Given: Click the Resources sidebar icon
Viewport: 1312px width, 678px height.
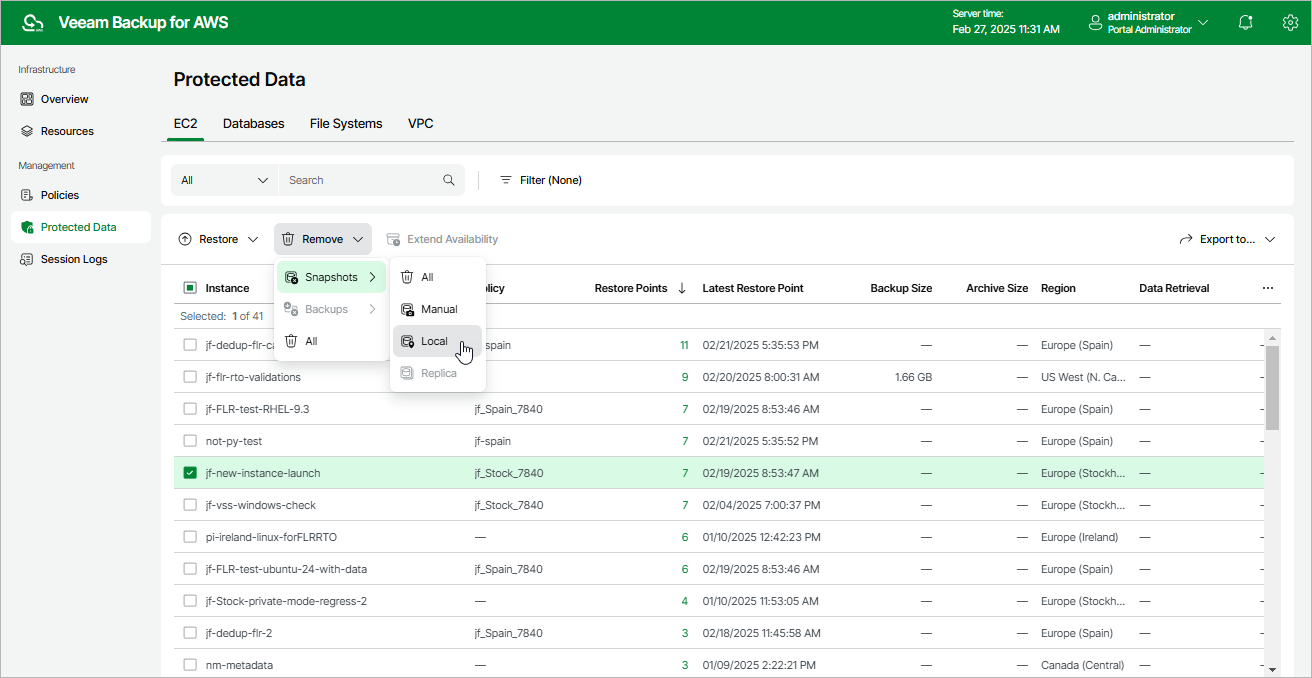Looking at the screenshot, I should 27,131.
